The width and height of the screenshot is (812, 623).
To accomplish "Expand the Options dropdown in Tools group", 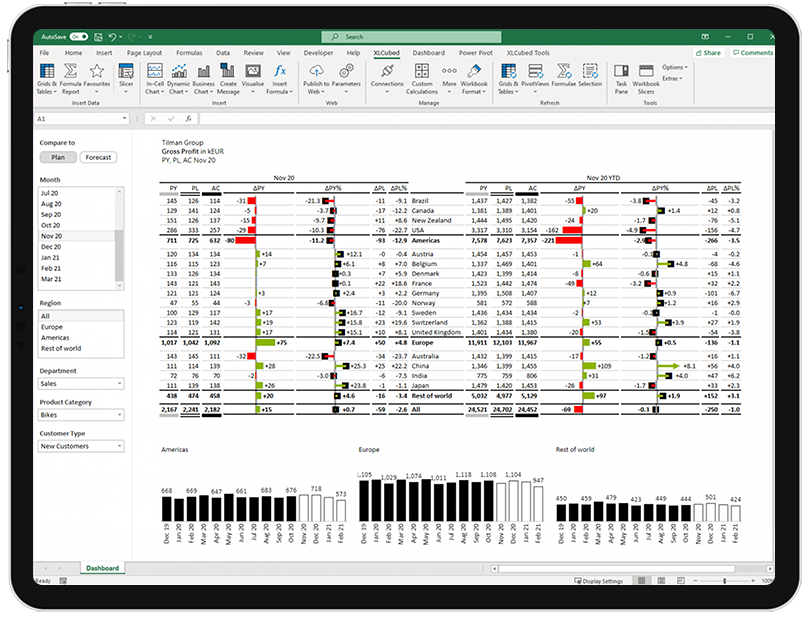I will (675, 67).
